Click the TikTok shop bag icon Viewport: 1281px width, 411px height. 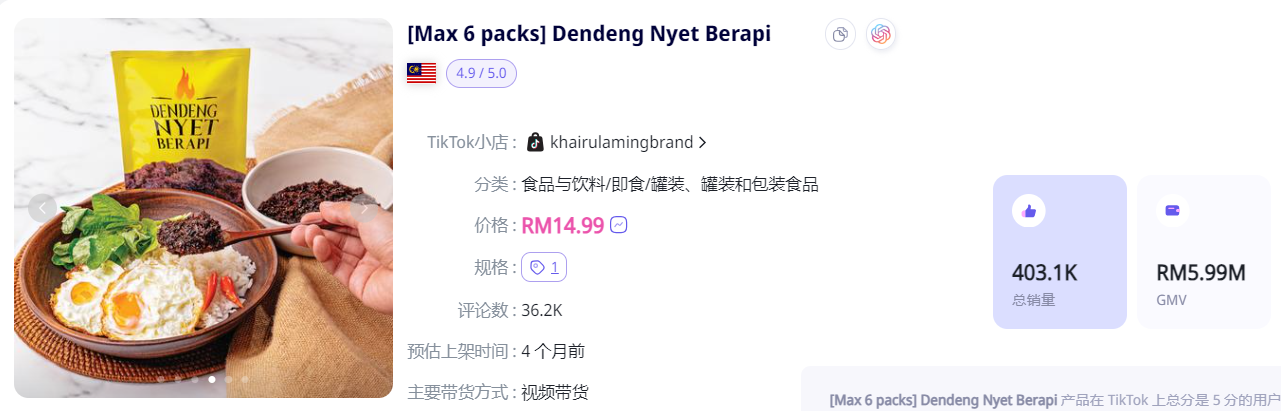535,142
